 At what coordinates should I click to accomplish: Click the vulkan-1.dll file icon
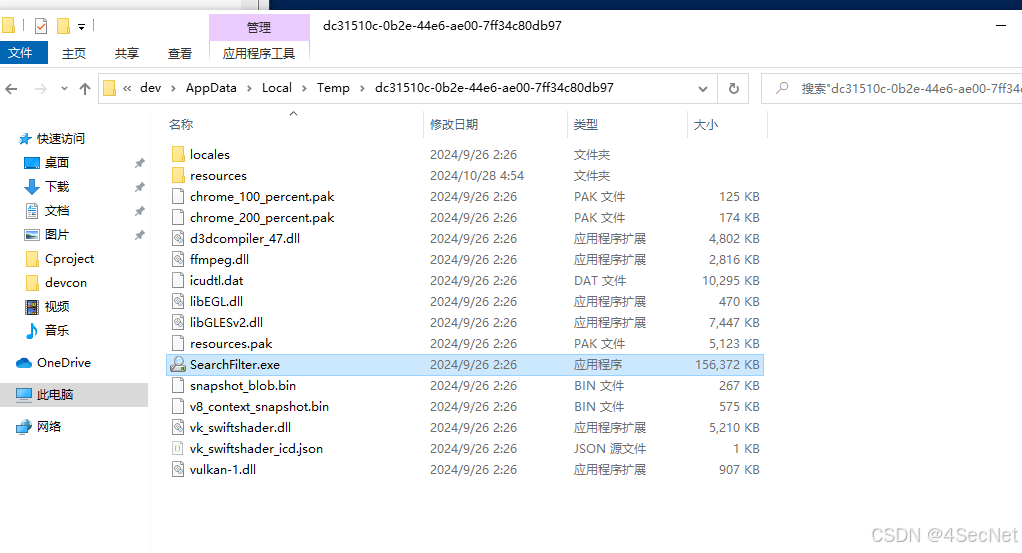tap(178, 470)
